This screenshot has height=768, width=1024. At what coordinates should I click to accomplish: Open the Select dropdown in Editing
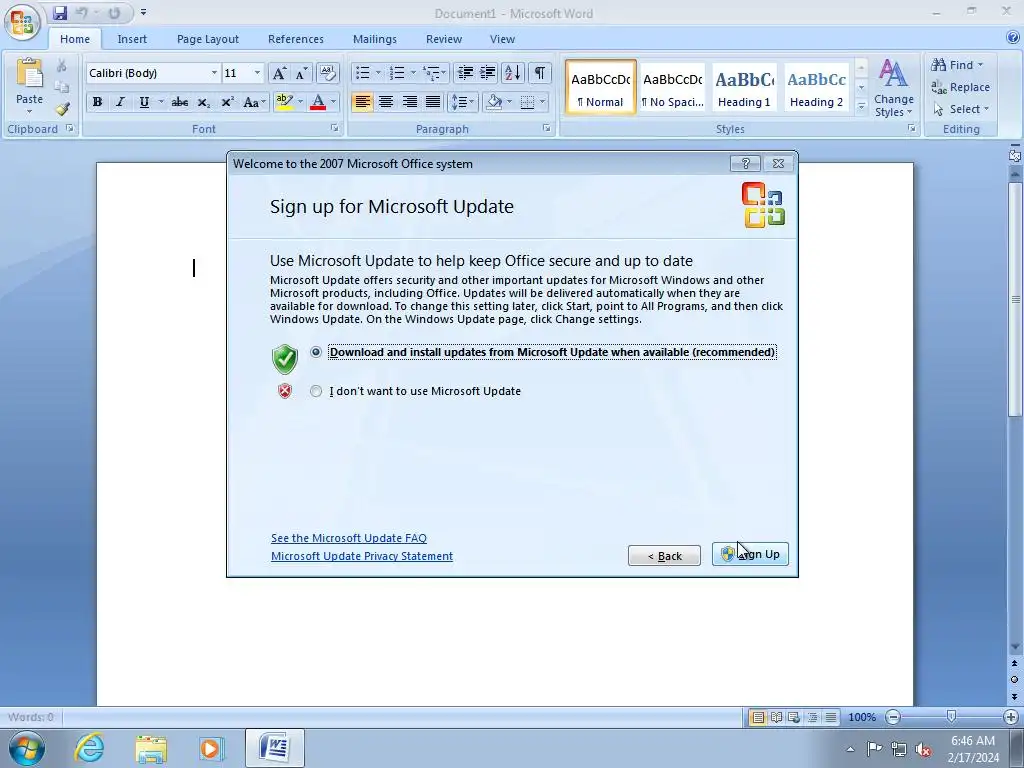coord(961,109)
